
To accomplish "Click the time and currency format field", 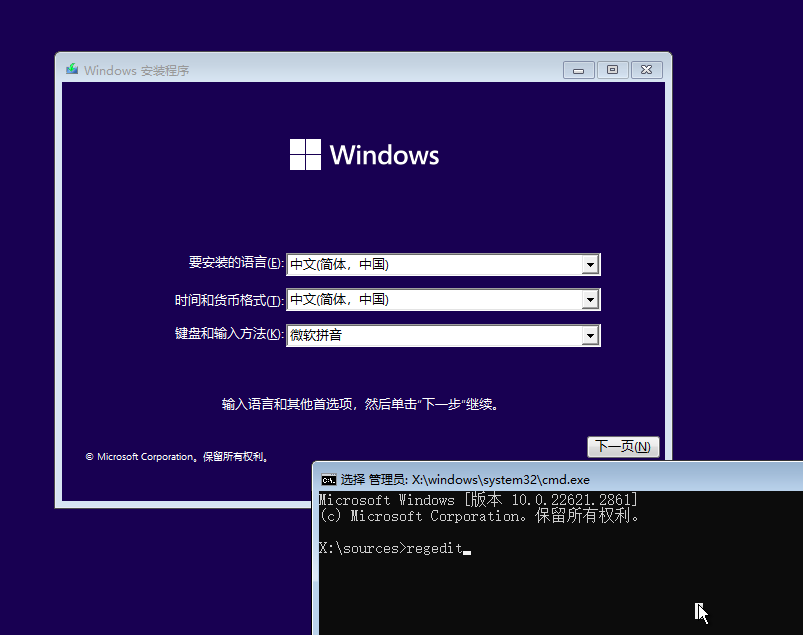I will (x=420, y=299).
